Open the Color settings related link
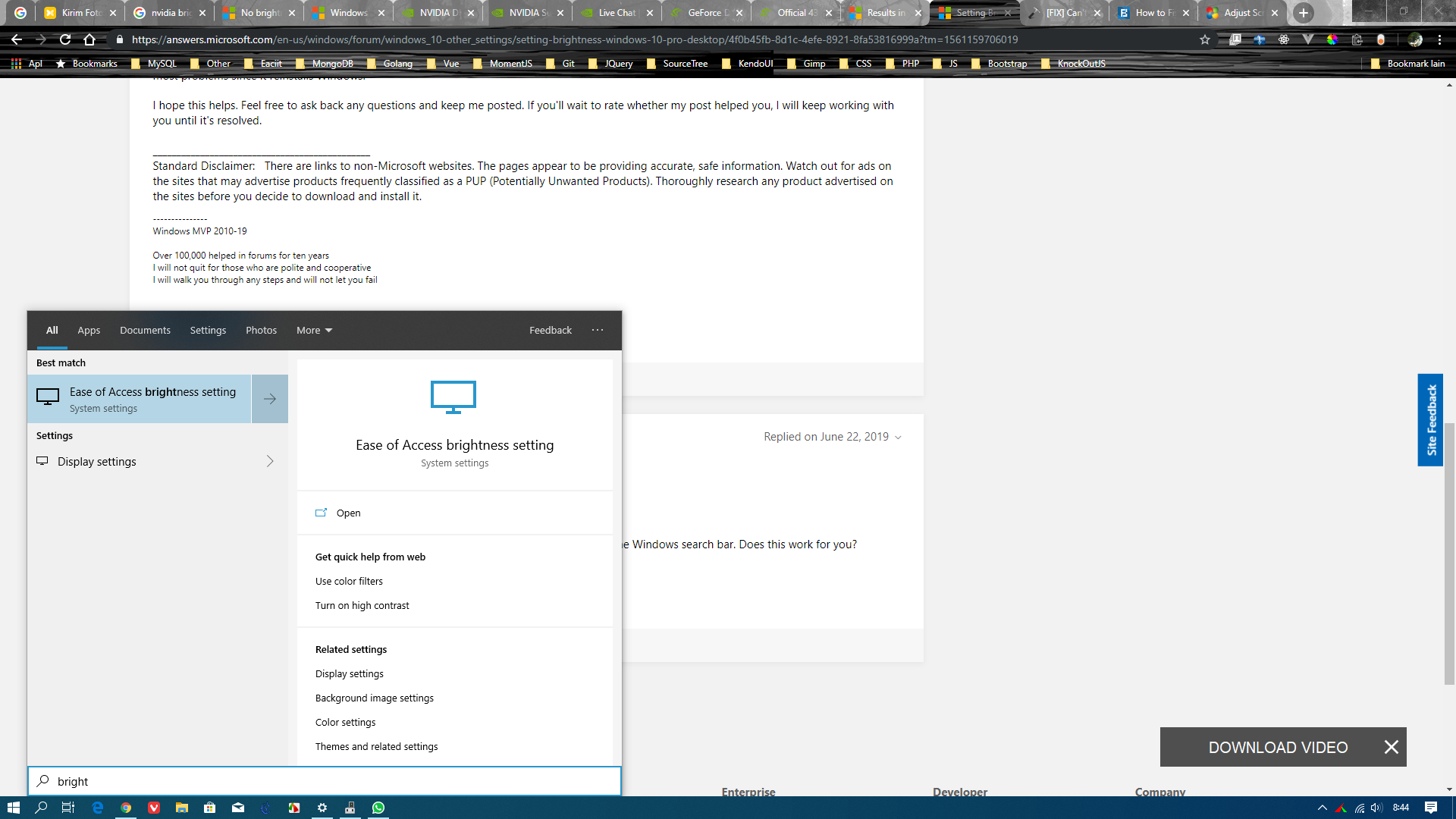1456x819 pixels. click(x=346, y=723)
